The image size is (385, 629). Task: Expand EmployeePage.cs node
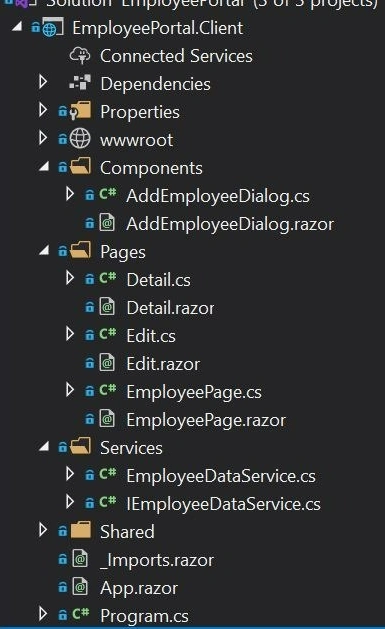(70, 390)
